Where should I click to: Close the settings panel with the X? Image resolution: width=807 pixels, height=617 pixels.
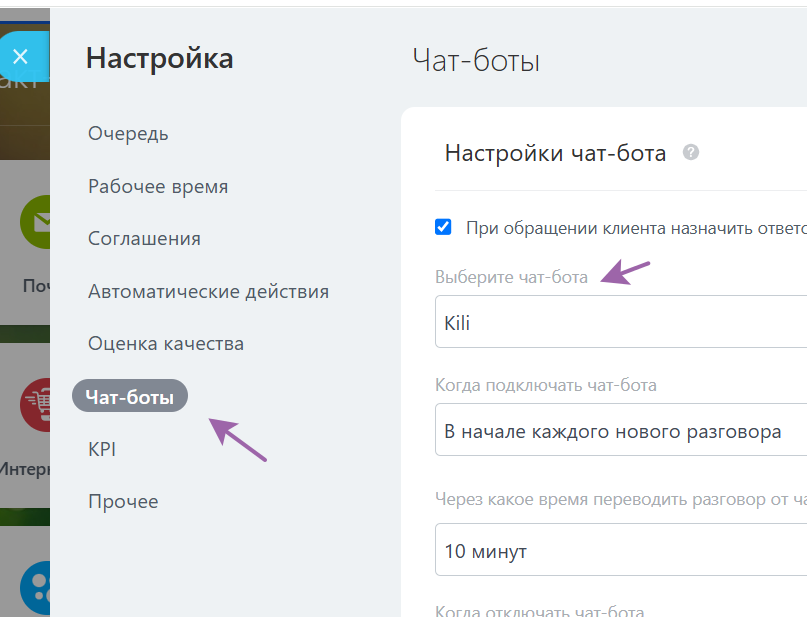point(22,57)
